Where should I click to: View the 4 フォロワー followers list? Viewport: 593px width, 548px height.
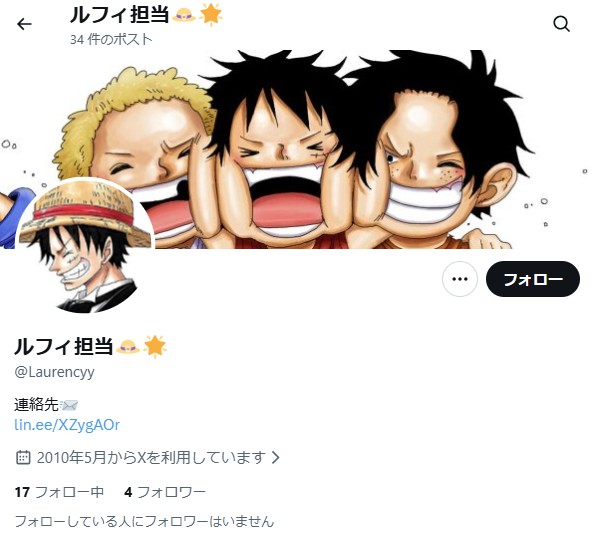coord(165,492)
